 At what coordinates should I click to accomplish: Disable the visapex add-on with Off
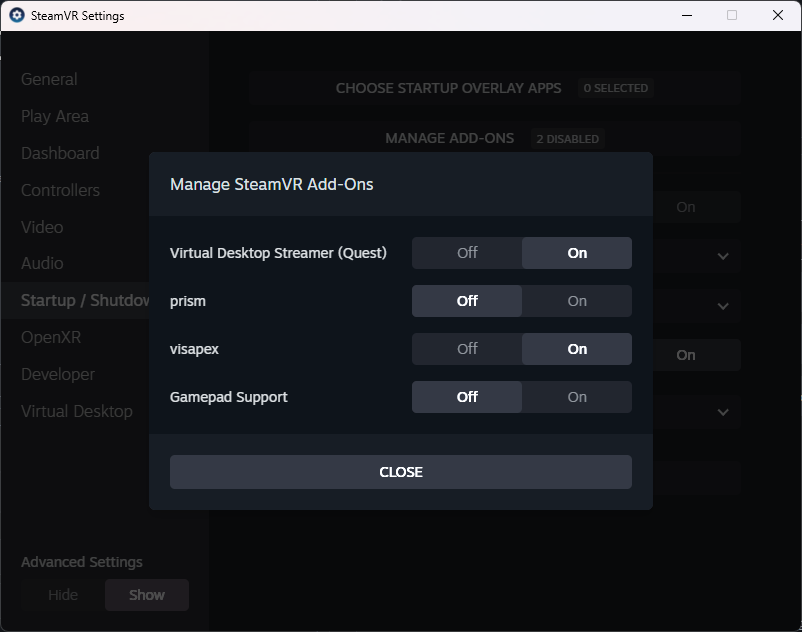point(467,349)
